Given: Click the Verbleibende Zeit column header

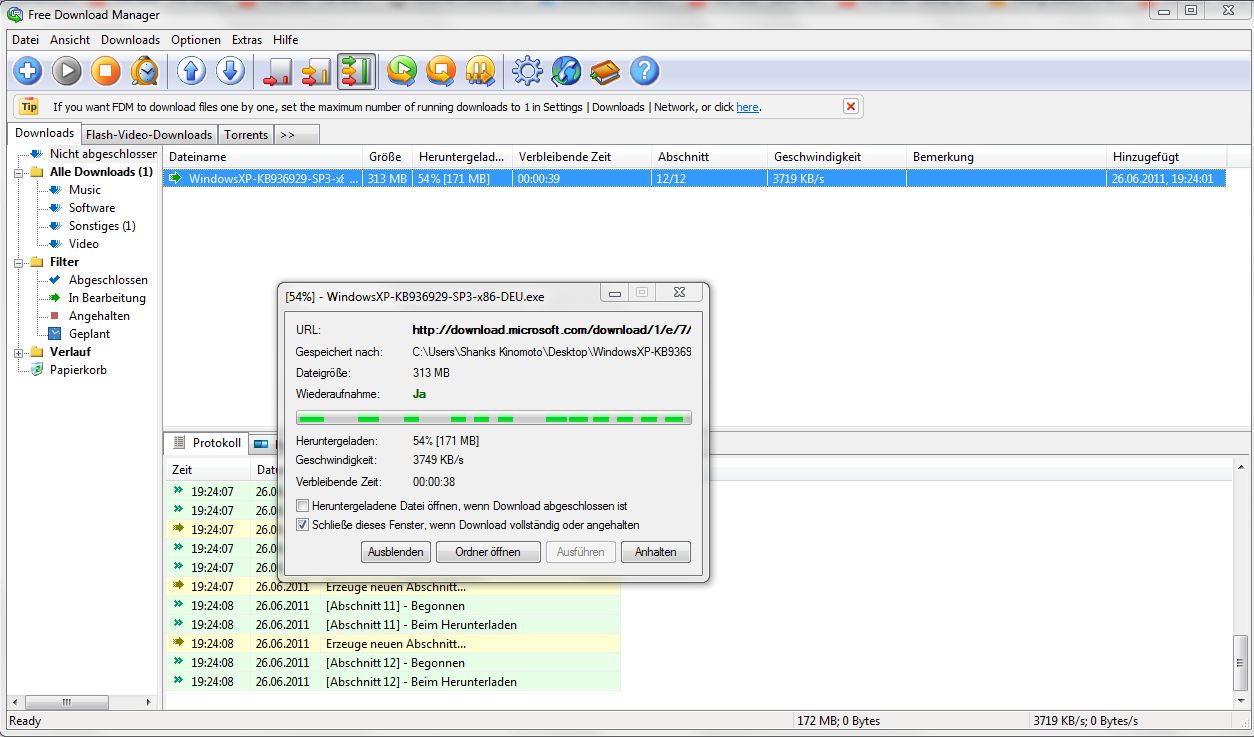Looking at the screenshot, I should pos(582,157).
